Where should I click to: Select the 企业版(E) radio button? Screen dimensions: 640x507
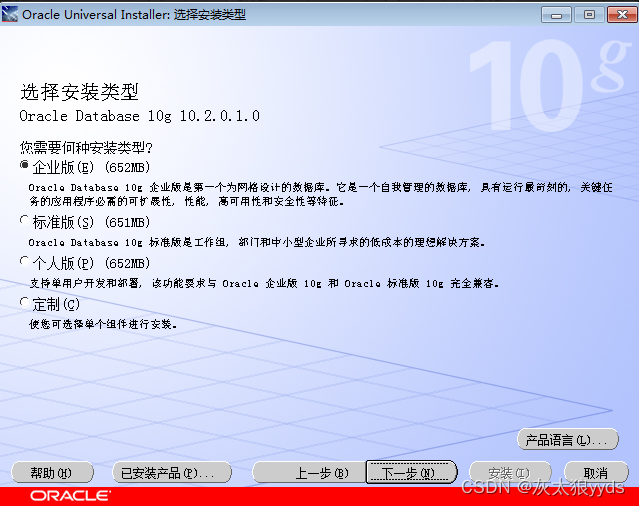24,165
